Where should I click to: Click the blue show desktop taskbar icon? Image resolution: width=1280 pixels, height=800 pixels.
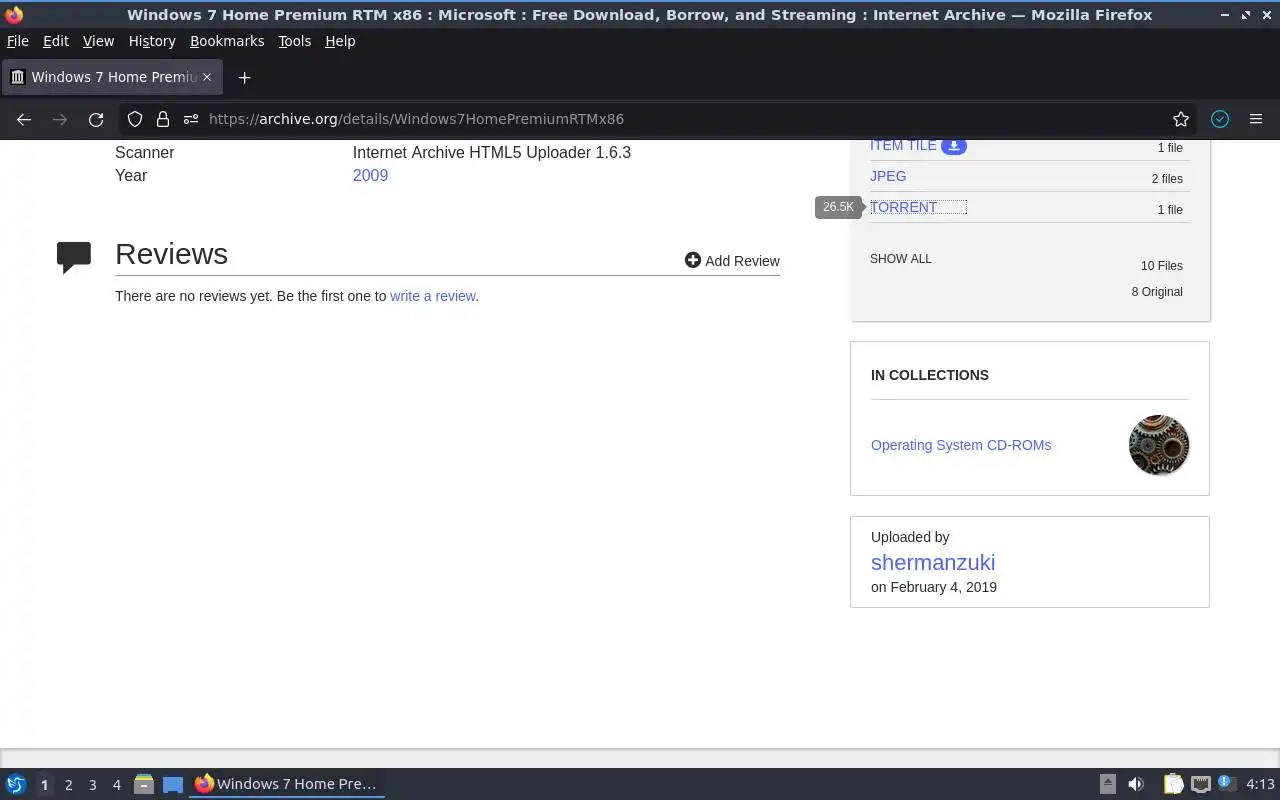173,784
